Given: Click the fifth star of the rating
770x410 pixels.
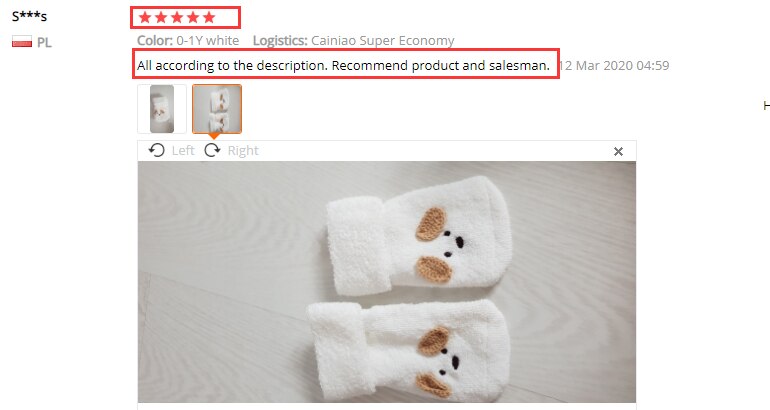Looking at the screenshot, I should pyautogui.click(x=209, y=18).
